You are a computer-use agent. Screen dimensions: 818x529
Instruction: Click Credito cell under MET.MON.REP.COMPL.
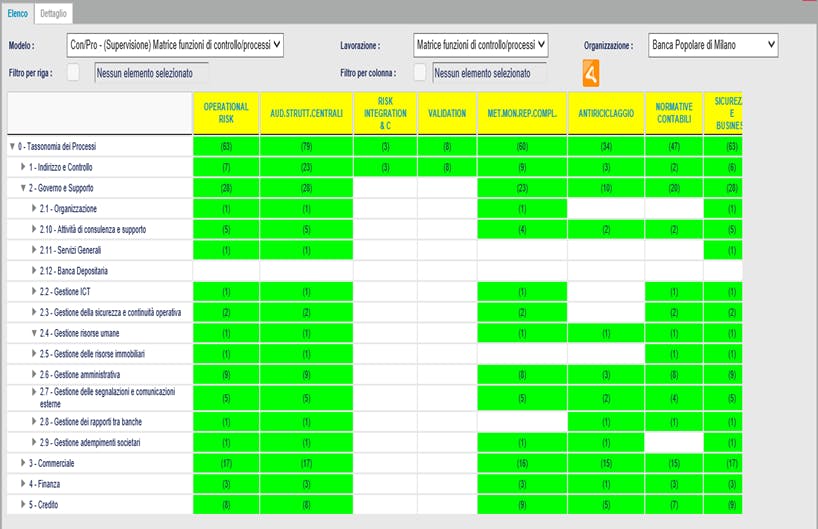522,504
